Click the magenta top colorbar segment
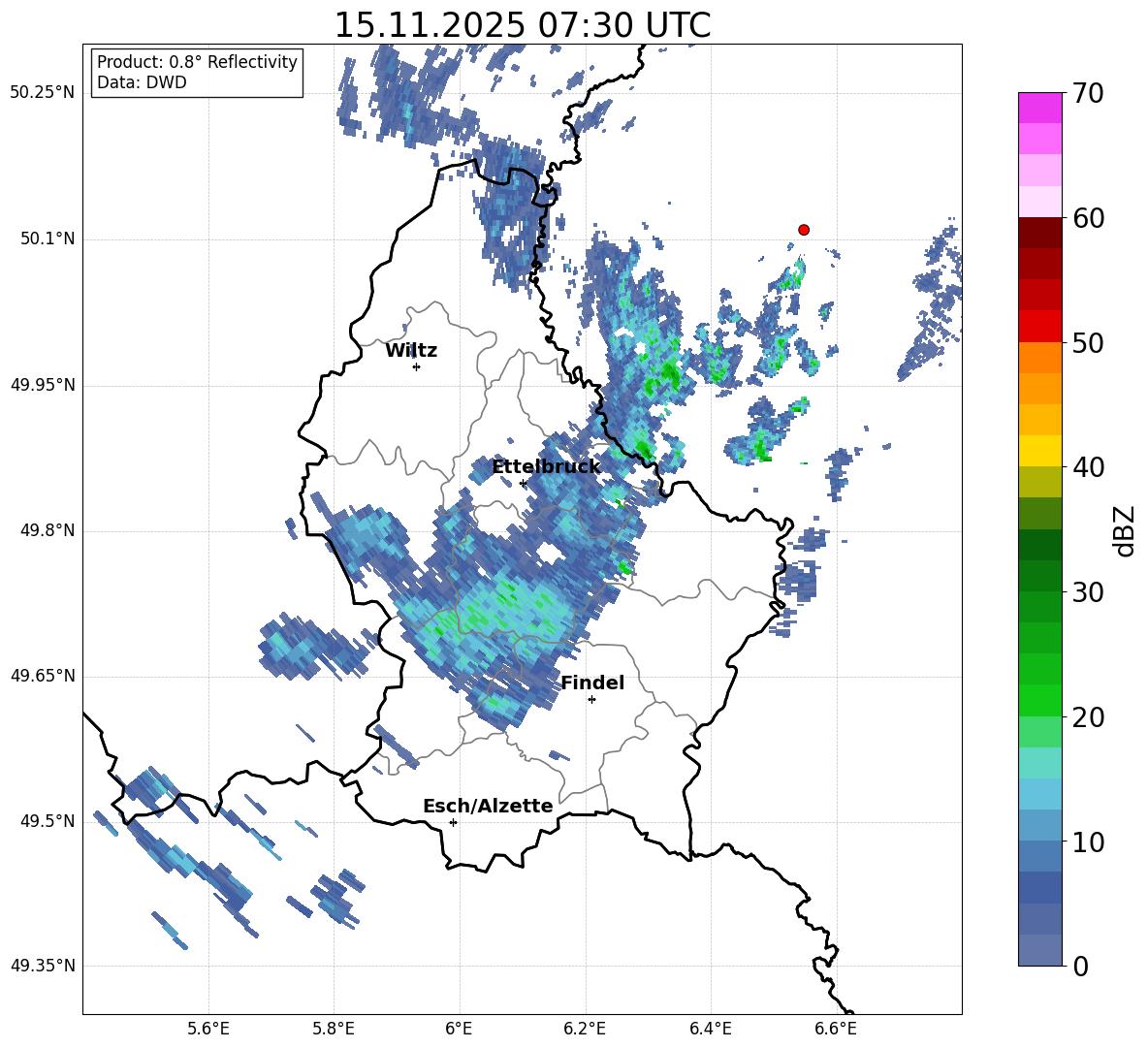The image size is (1148, 1048). point(1039,109)
